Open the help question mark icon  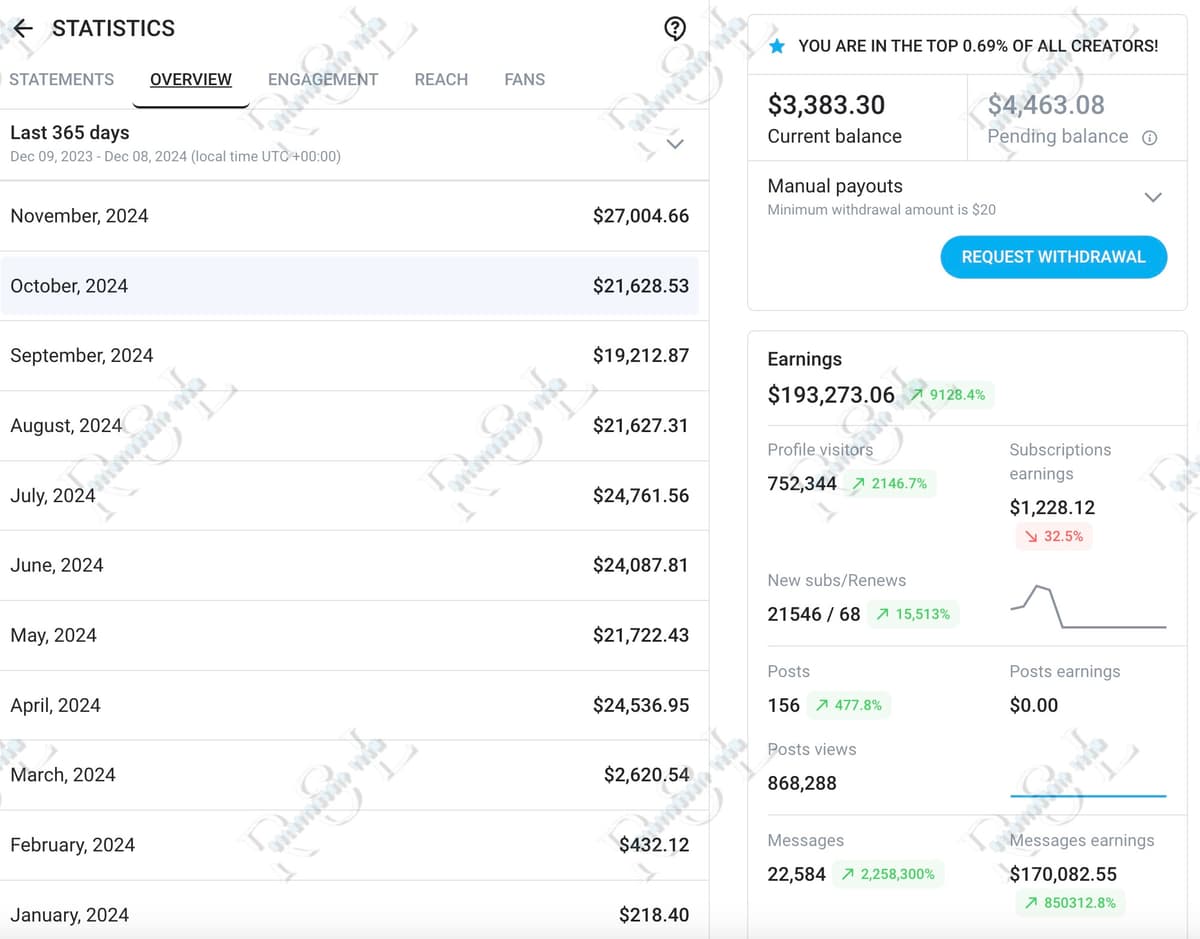tap(675, 28)
